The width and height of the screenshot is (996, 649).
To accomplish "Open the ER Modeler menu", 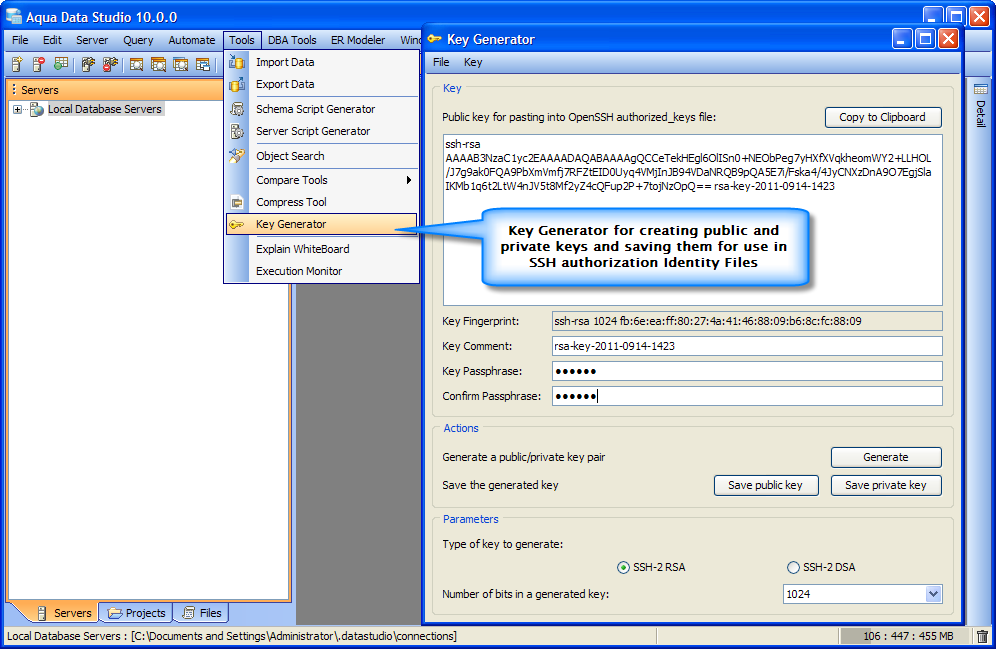I will pos(358,40).
